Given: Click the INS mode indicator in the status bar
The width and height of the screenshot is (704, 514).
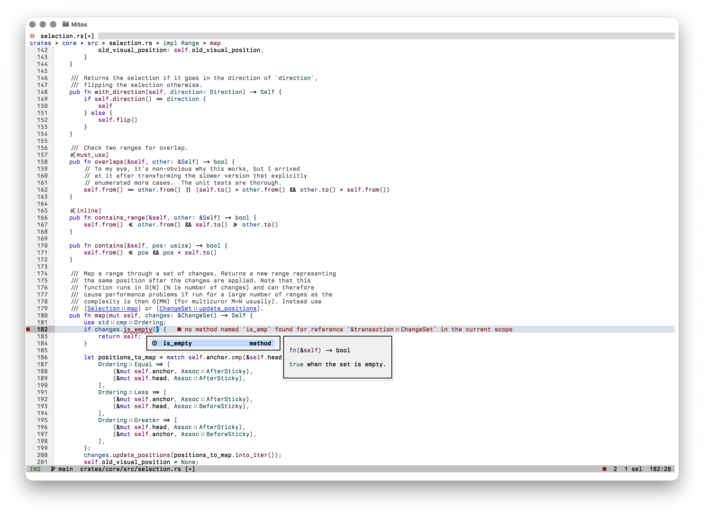Looking at the screenshot, I should 35,469.
